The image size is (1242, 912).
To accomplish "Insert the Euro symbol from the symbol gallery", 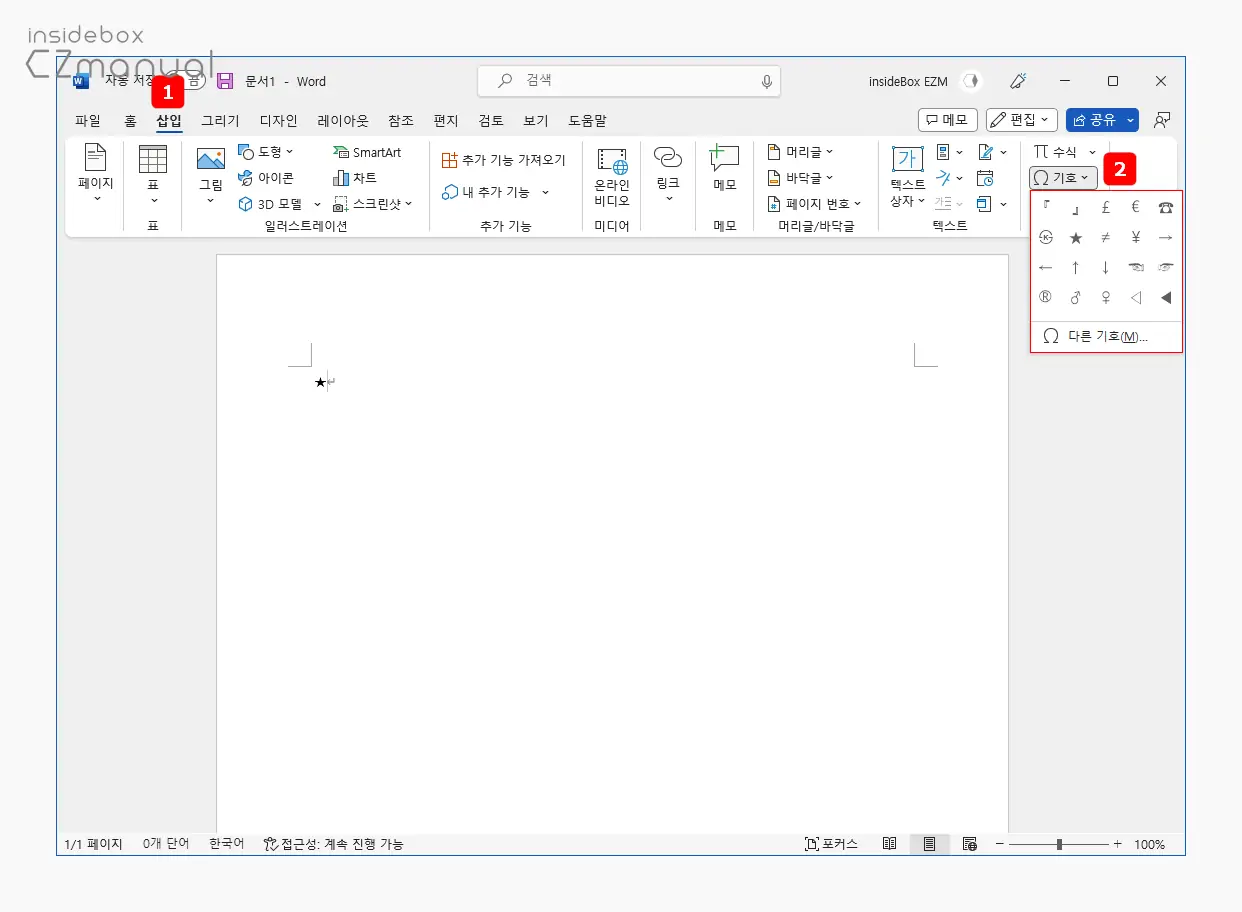I will pyautogui.click(x=1135, y=207).
